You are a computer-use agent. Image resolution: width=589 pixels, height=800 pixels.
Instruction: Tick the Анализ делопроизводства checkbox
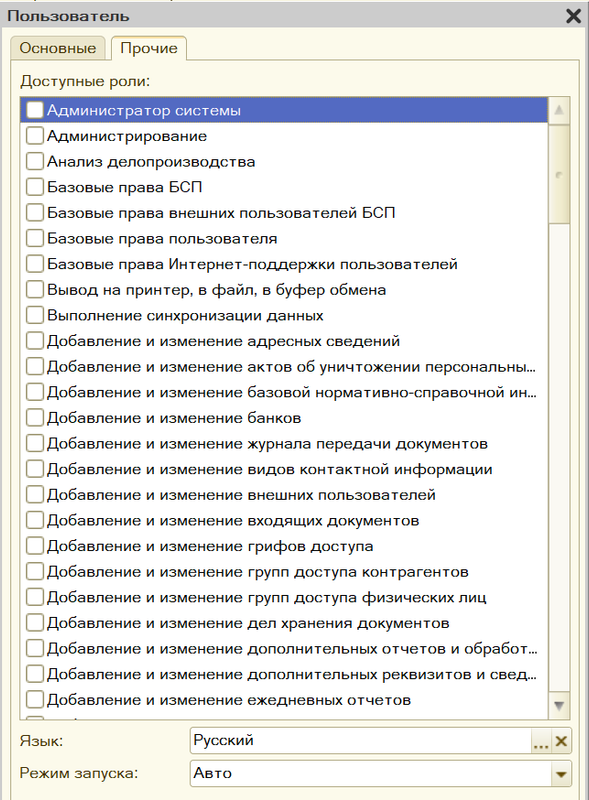click(x=35, y=161)
